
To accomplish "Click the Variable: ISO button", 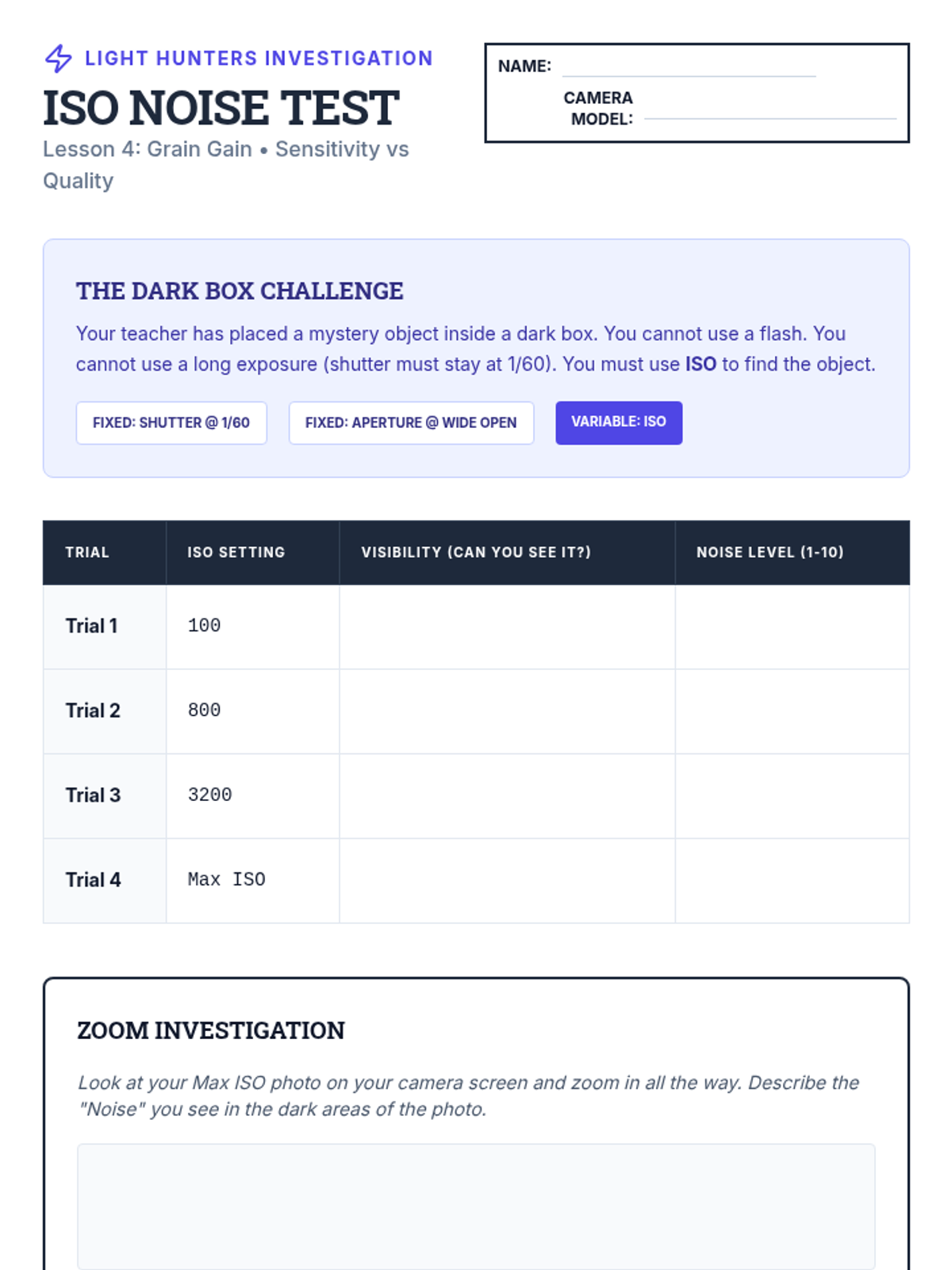I will pyautogui.click(x=619, y=422).
